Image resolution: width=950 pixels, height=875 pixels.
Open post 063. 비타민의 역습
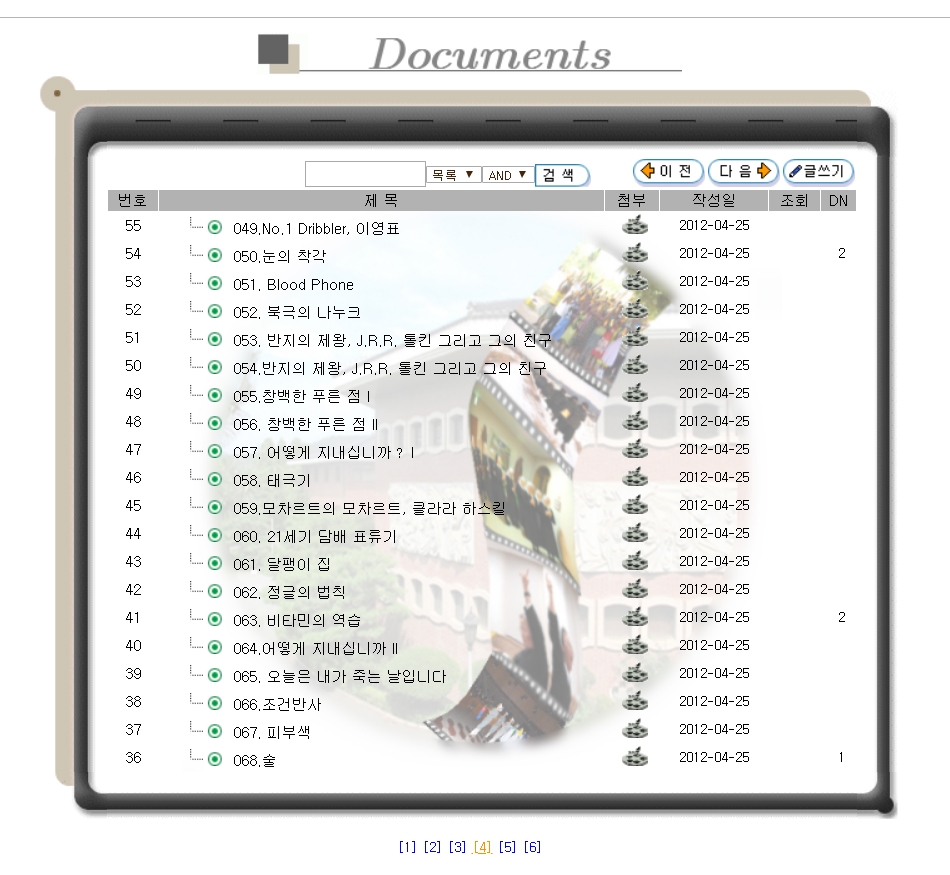(x=297, y=620)
